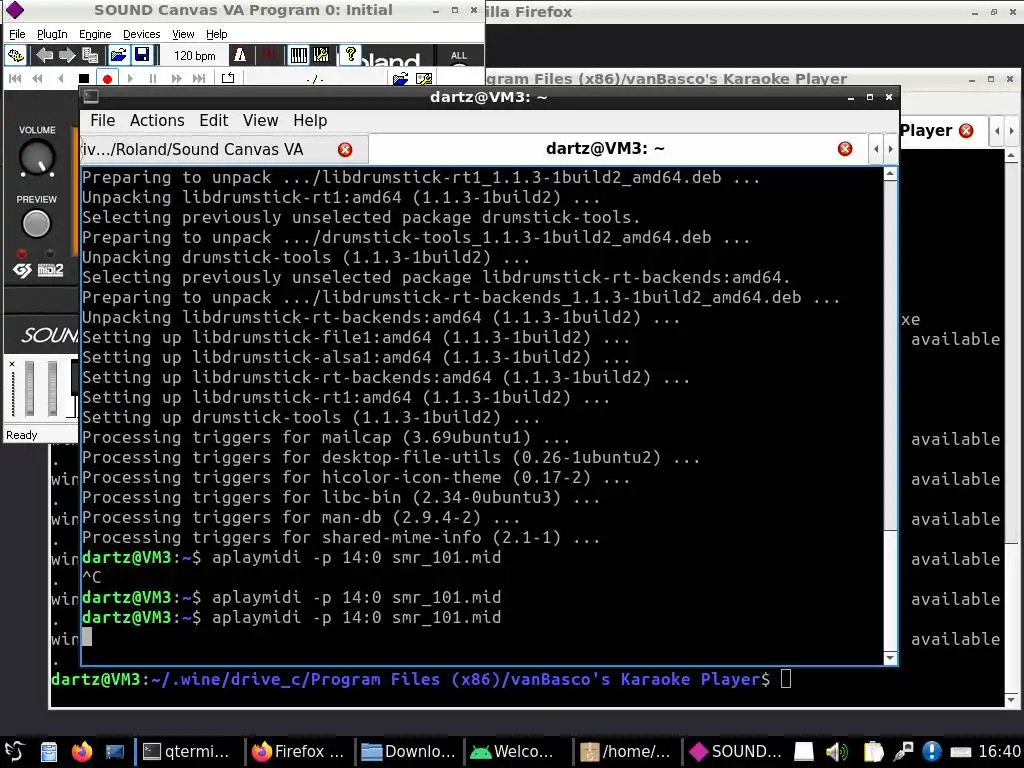Click the plugin windows list icon
The height and width of the screenshot is (768, 1024).
(89, 56)
